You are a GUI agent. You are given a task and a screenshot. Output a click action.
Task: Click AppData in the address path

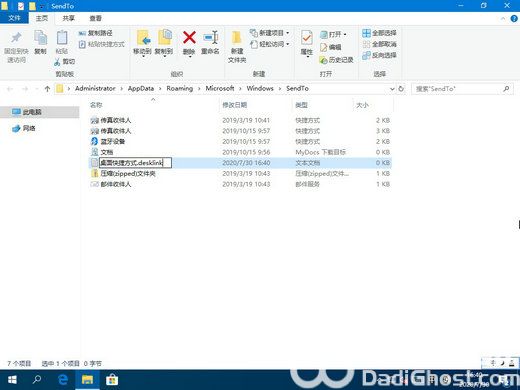tap(141, 88)
